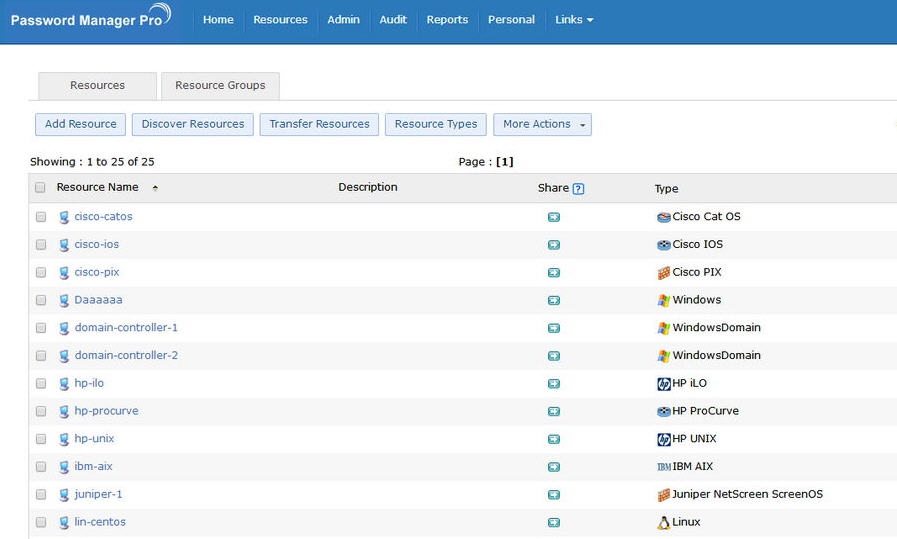
Task: Click the Linux penguin icon for lin-centos
Action: [x=663, y=522]
